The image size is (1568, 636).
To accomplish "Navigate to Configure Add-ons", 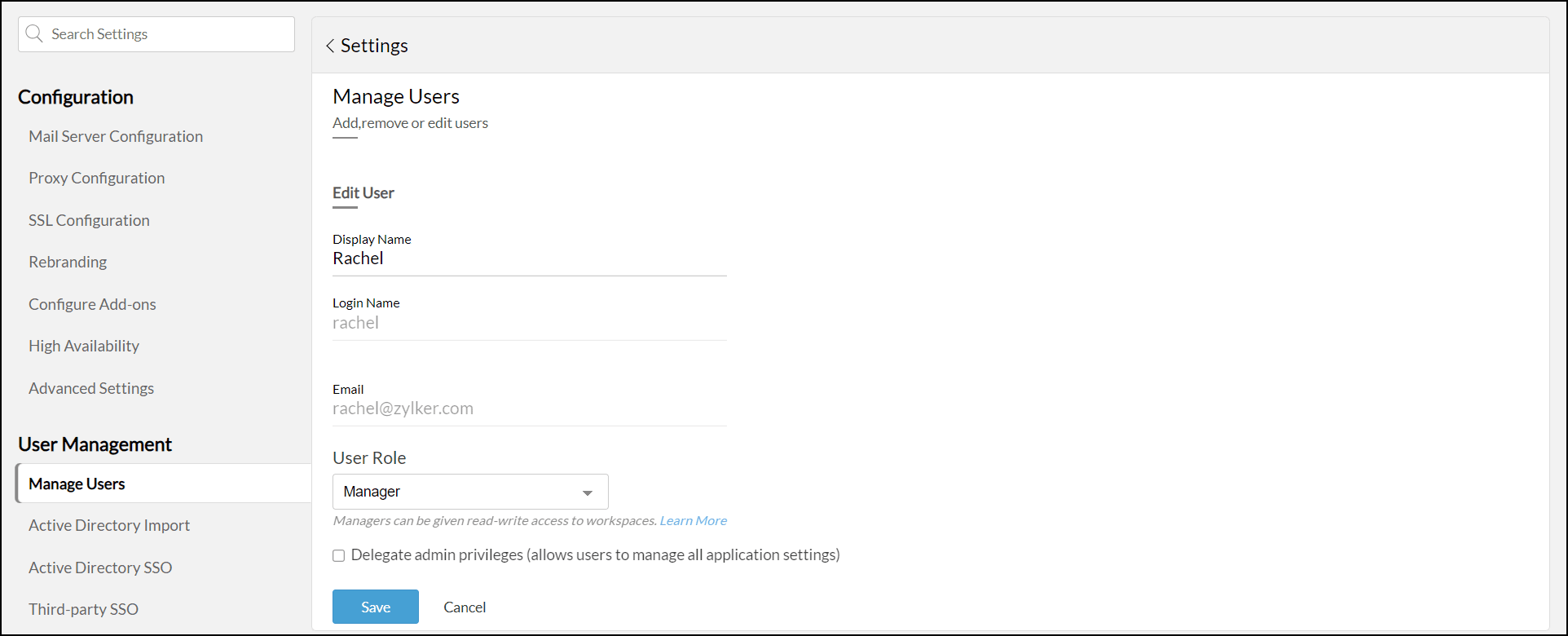I will click(92, 304).
